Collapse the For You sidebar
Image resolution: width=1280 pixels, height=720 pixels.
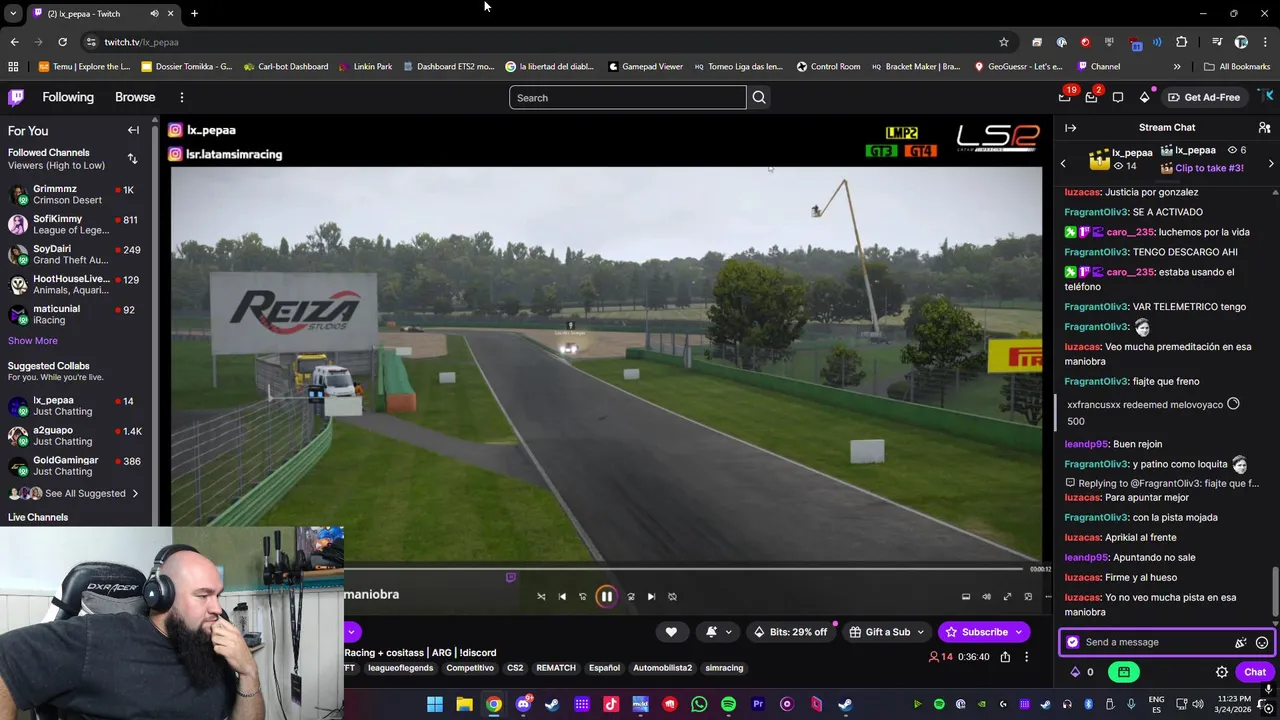tap(133, 130)
